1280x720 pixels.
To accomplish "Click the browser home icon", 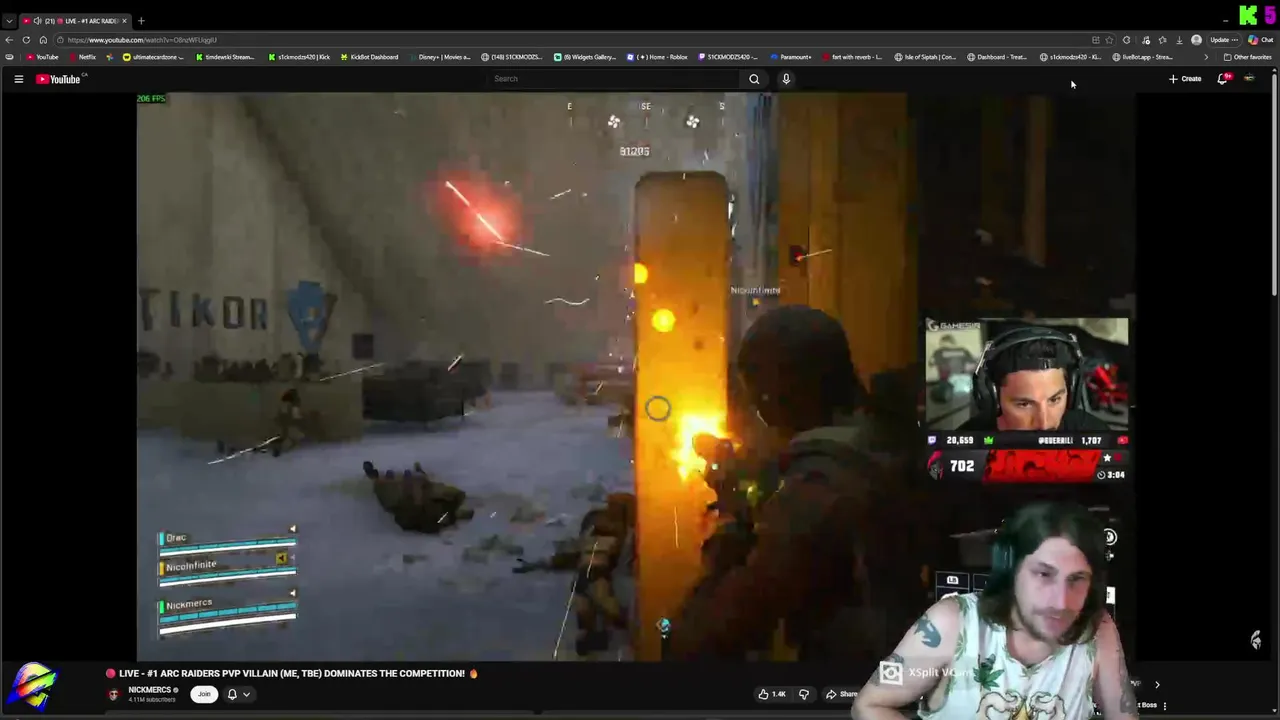I will coord(43,40).
